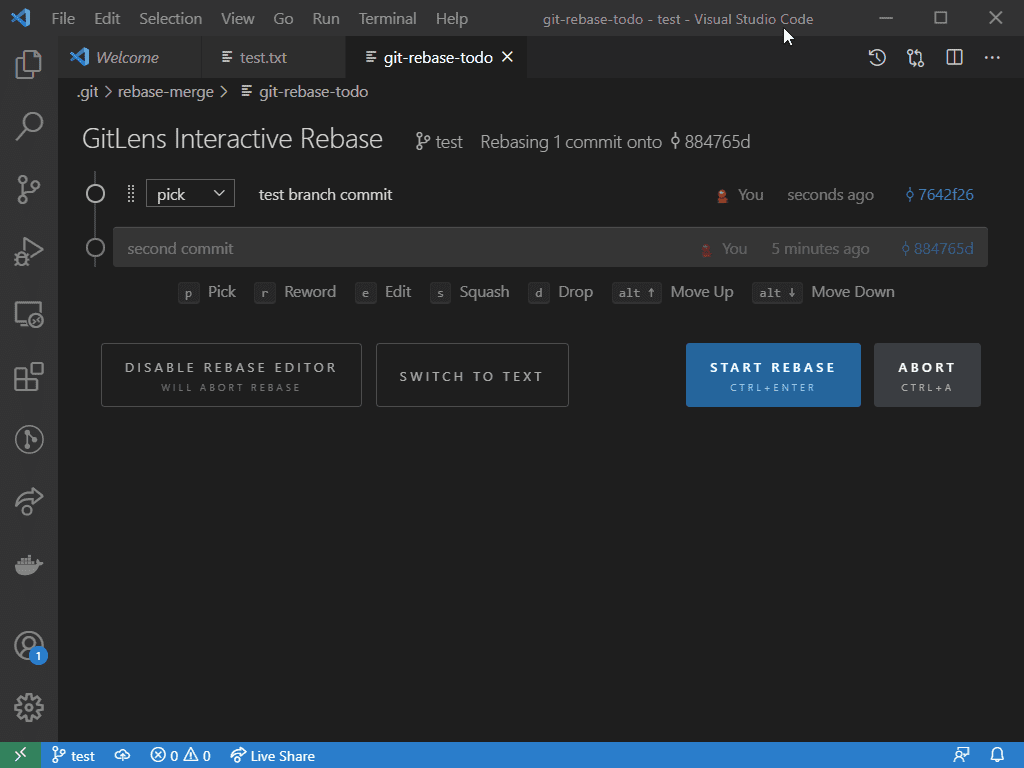Split the editor using the title bar icon
1024x768 pixels.
(x=953, y=57)
